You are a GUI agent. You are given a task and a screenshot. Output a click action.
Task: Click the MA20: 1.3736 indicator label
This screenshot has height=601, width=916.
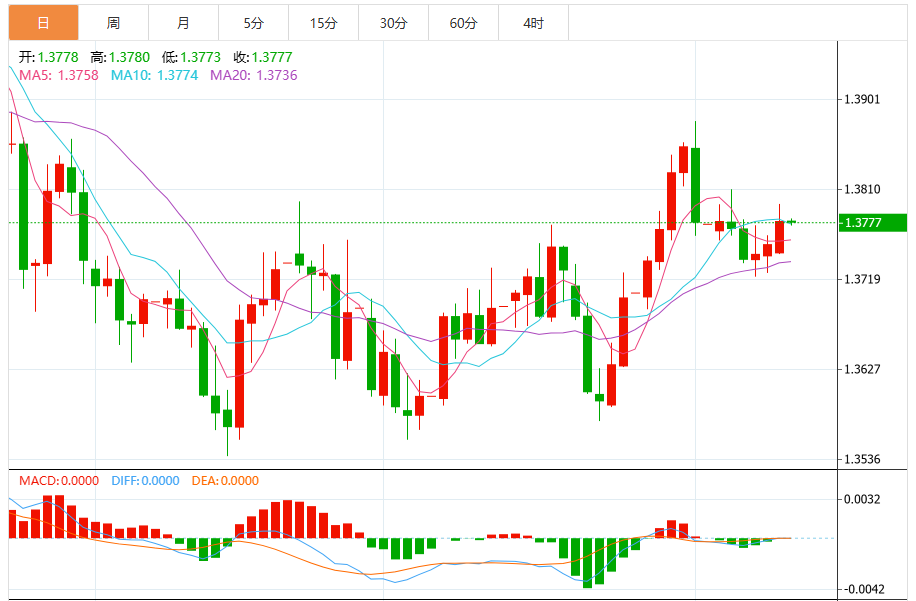pyautogui.click(x=254, y=75)
